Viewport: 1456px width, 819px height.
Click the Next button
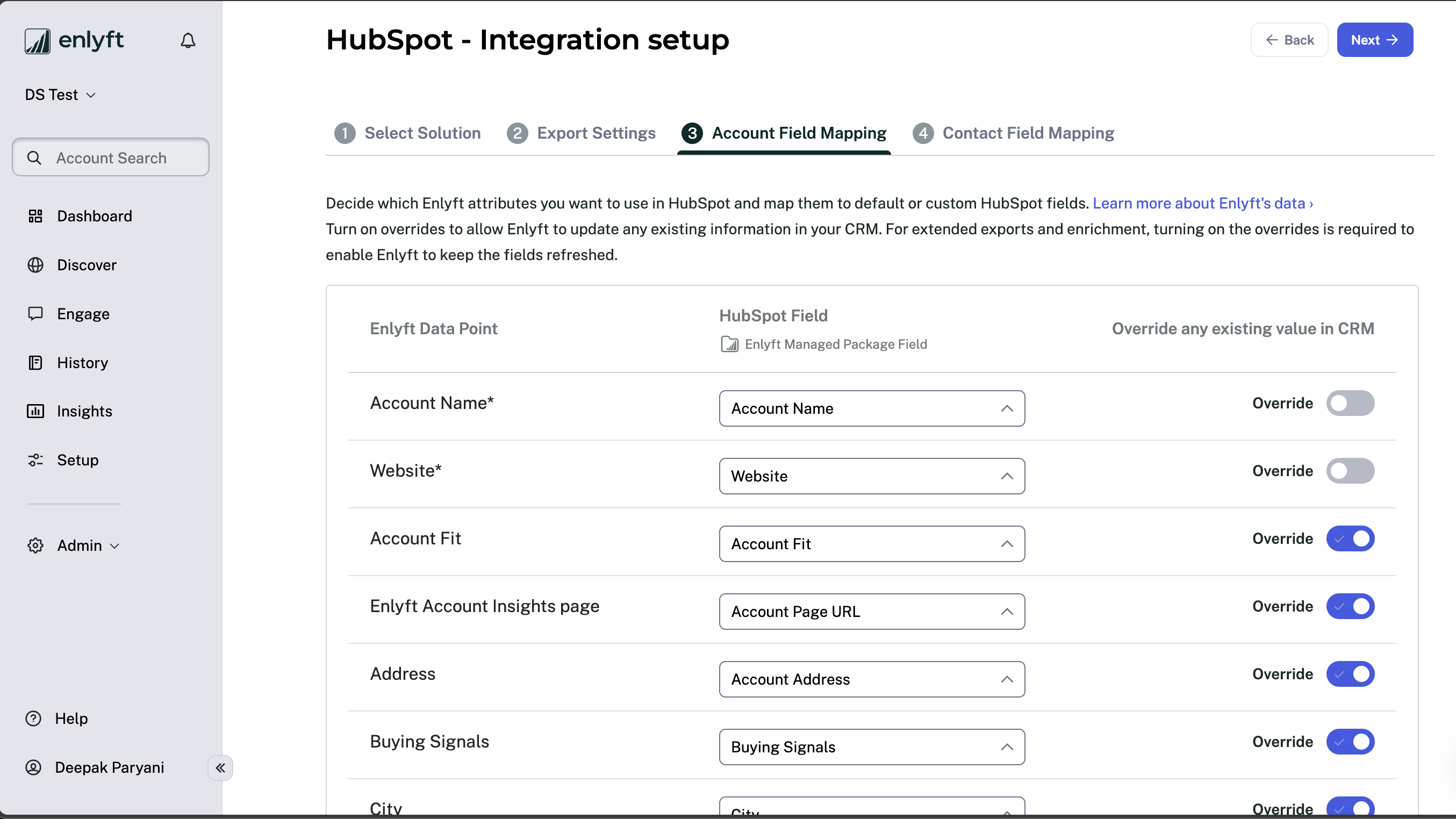point(1374,40)
